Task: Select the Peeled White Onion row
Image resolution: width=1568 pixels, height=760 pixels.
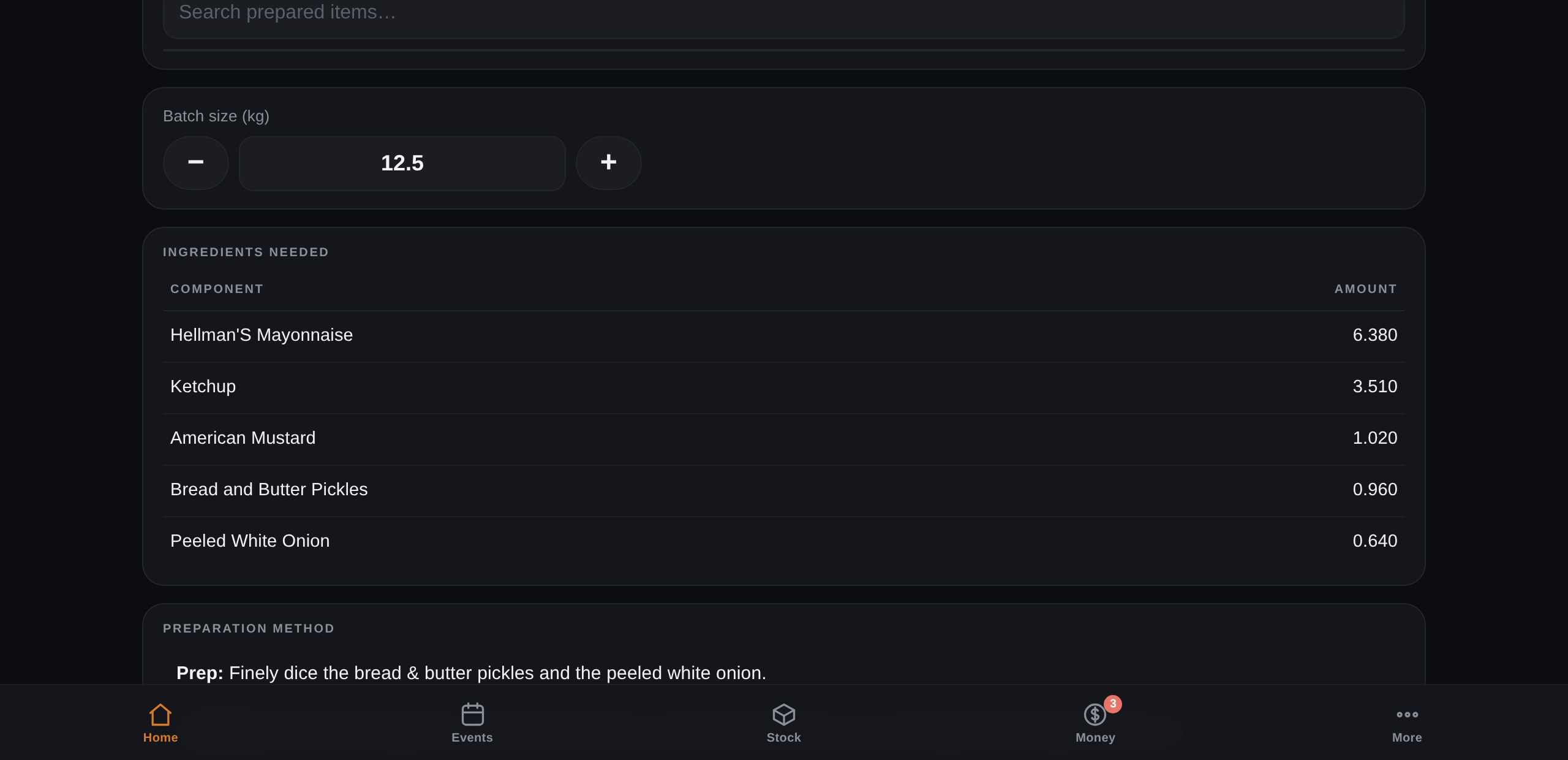Action: (783, 541)
